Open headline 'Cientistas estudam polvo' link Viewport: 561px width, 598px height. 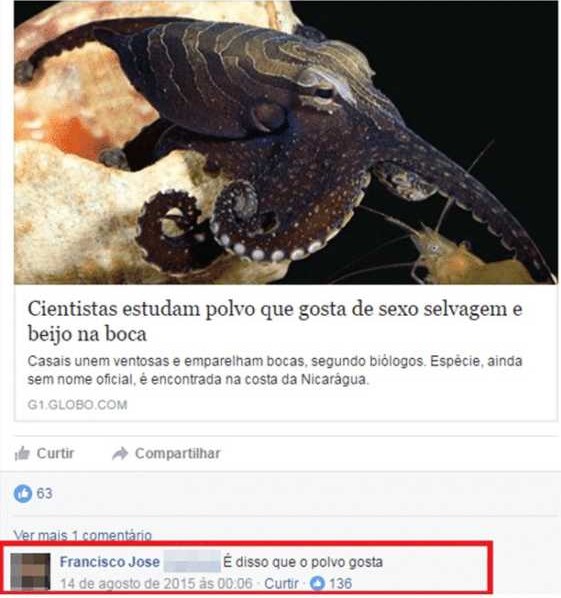coord(275,321)
